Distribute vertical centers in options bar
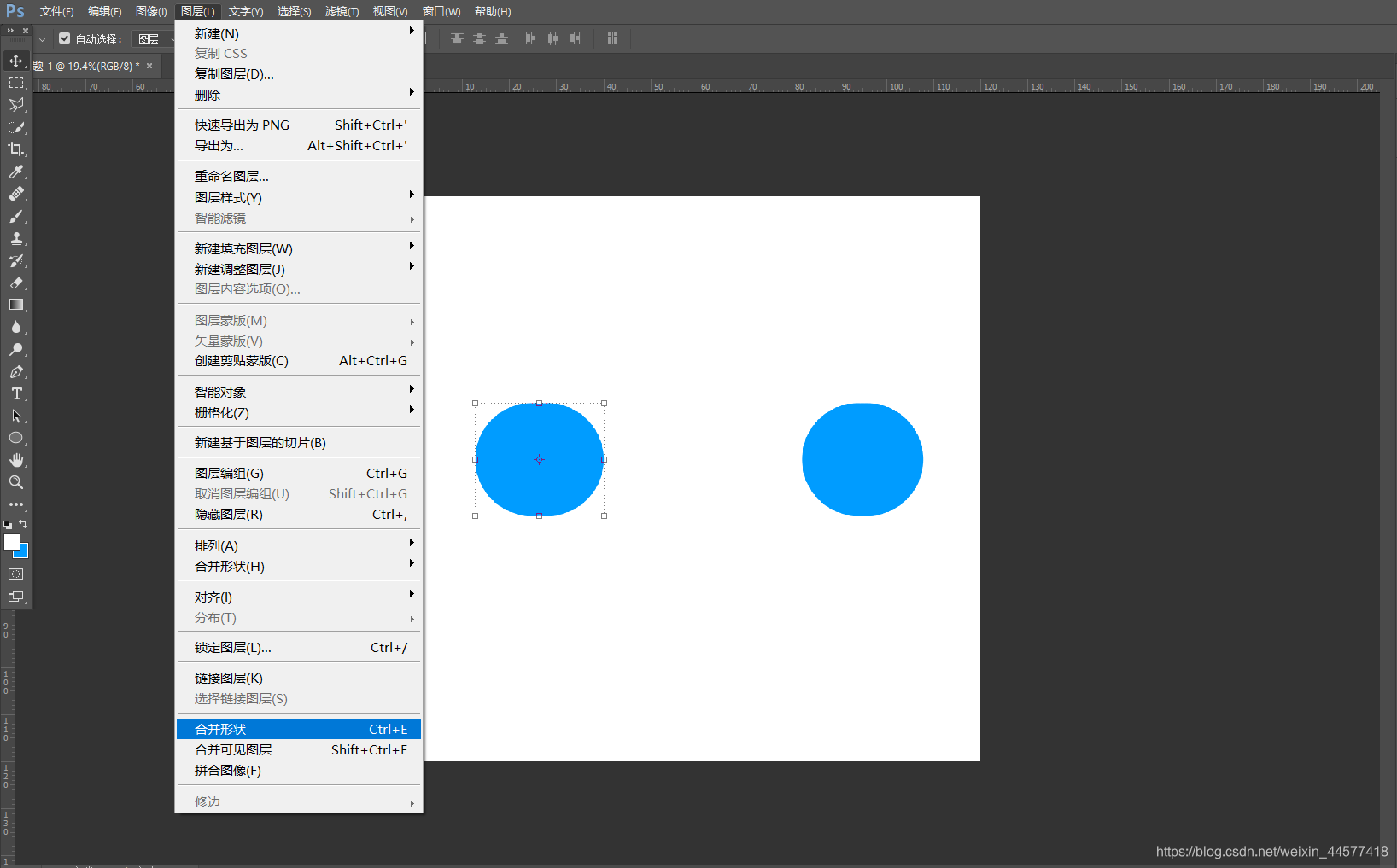 [x=479, y=38]
